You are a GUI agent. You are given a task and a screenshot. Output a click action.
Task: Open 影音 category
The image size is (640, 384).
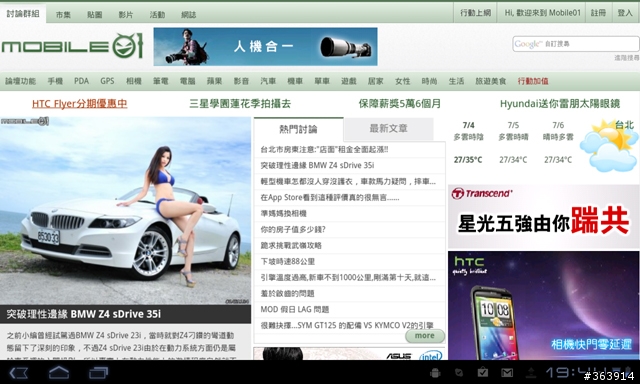[x=241, y=81]
